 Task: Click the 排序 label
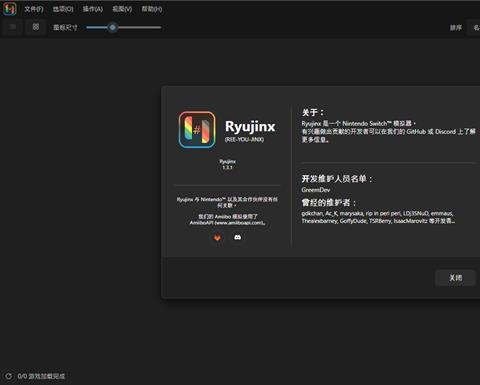click(456, 28)
